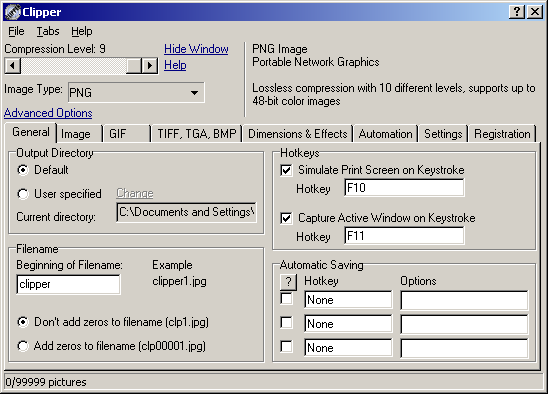Switch to the Registration tab

pyautogui.click(x=502, y=134)
